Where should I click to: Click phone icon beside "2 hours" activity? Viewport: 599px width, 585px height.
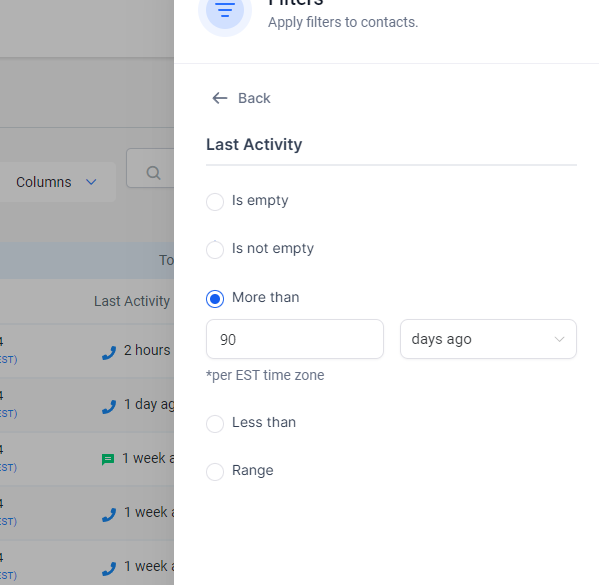click(109, 353)
